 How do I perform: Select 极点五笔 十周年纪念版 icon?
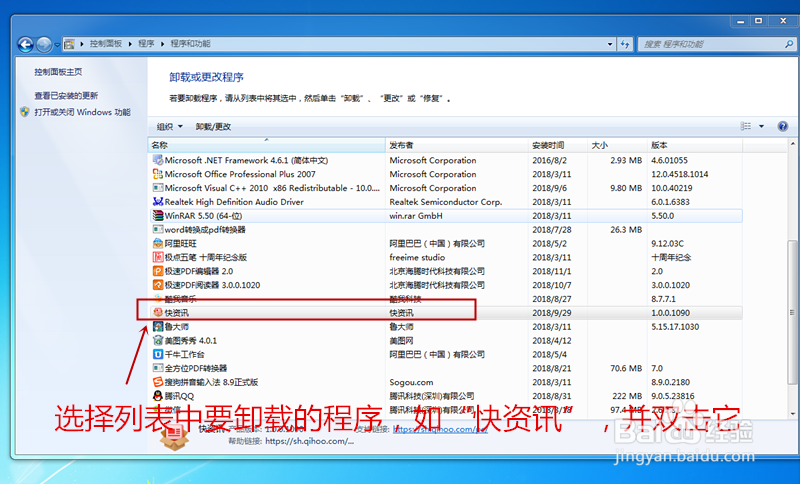[158, 257]
